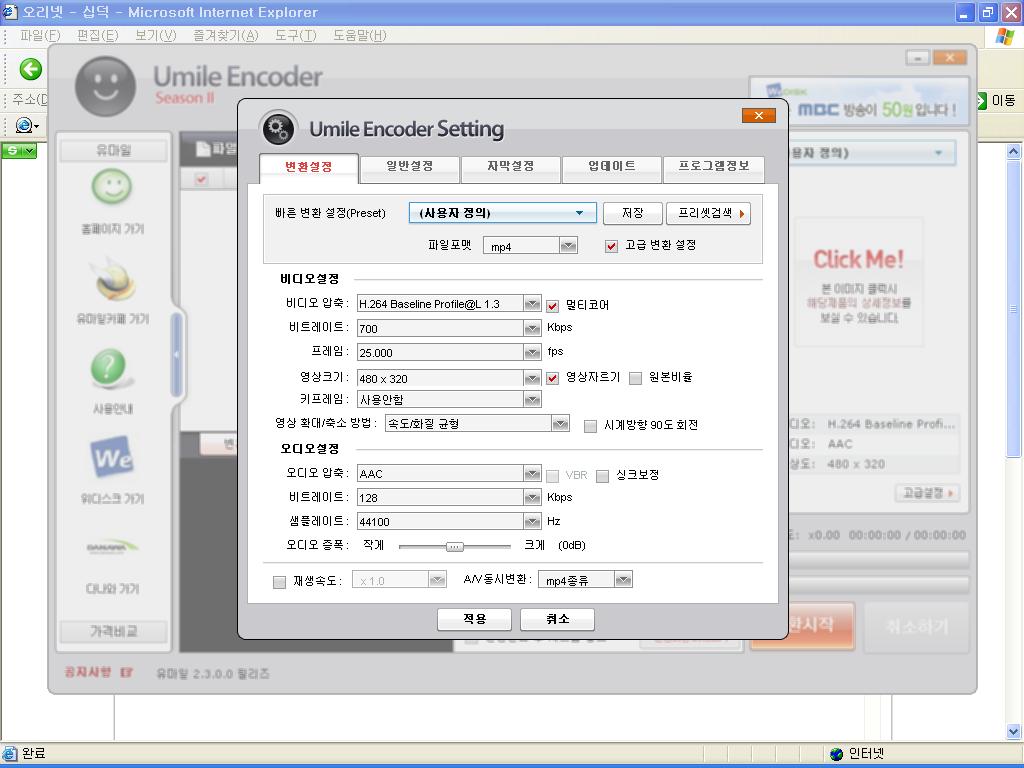Toggle the 영상자르기 checkbox
Image resolution: width=1024 pixels, height=768 pixels.
click(x=552, y=378)
